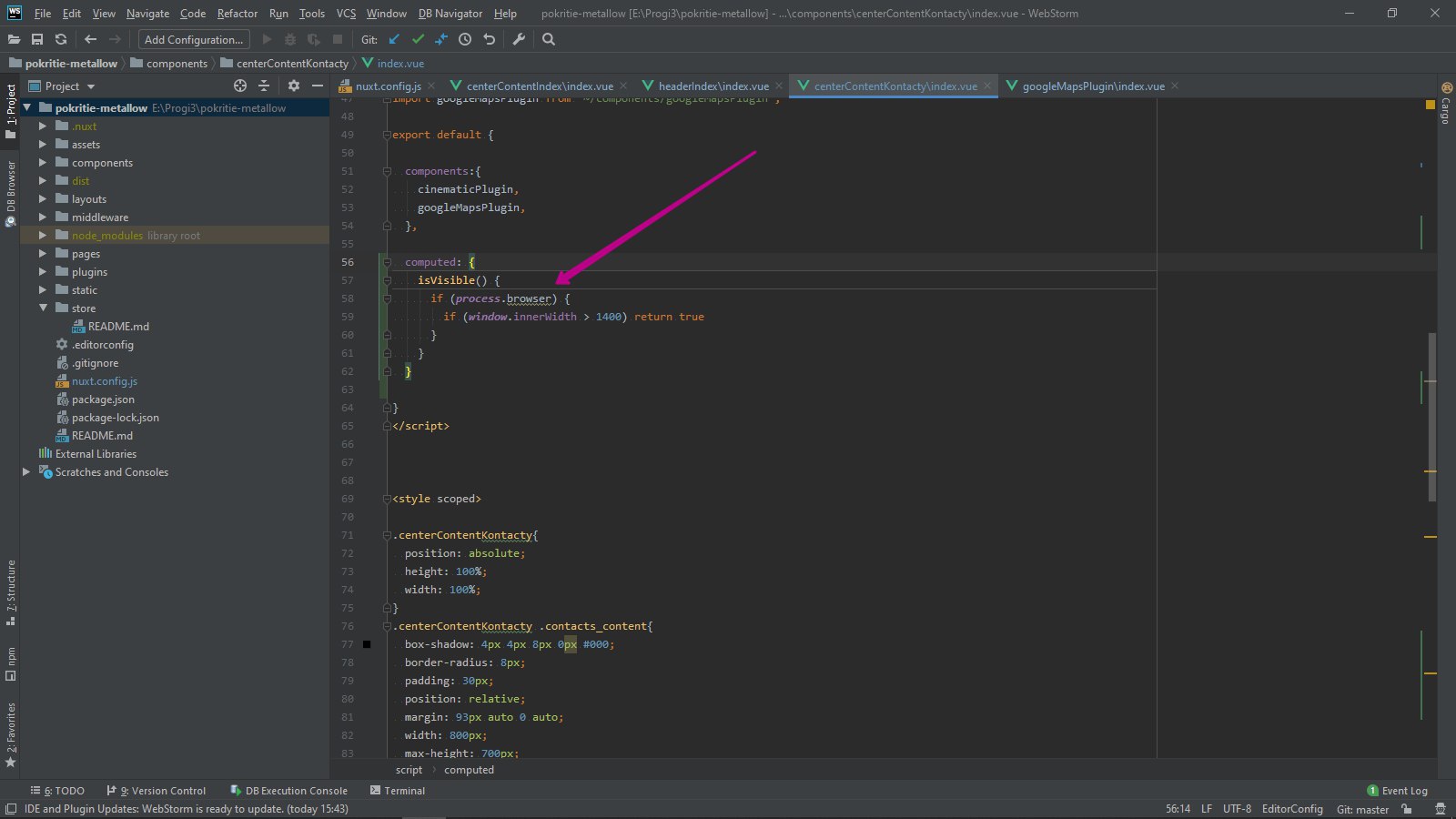Open the Structure side panel
The image size is (1456, 819).
[10, 592]
